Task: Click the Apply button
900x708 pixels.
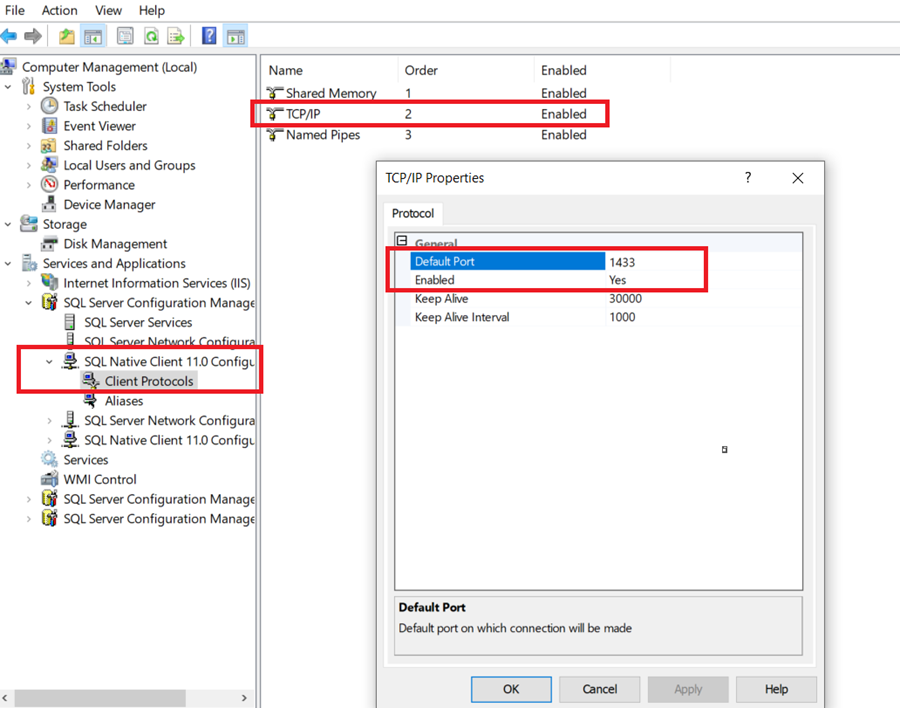Action: point(688,688)
